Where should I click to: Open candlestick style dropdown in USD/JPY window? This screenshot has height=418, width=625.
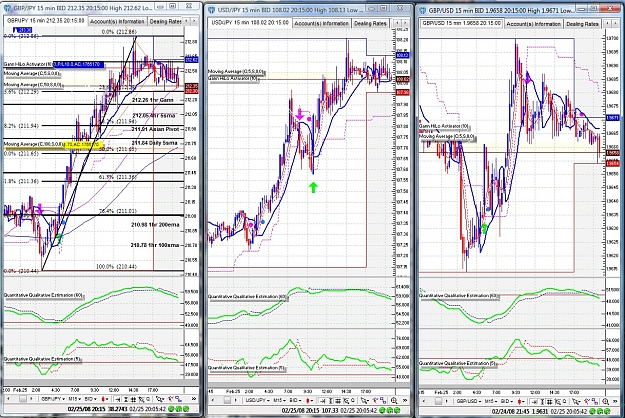click(310, 400)
